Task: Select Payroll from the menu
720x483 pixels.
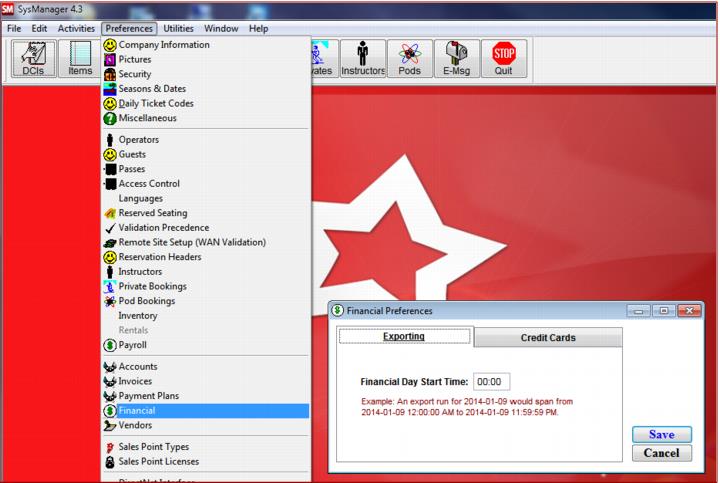Action: (x=134, y=345)
